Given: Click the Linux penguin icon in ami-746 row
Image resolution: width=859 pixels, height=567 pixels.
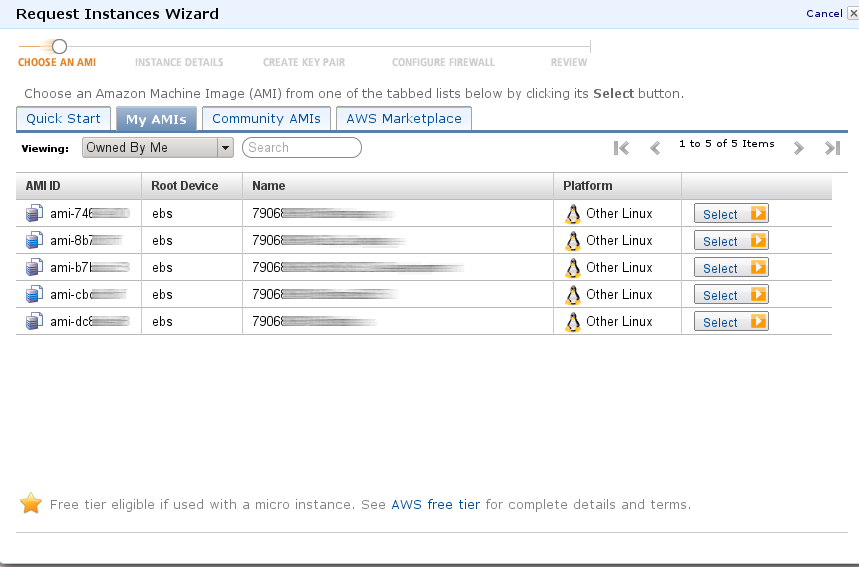Looking at the screenshot, I should click(572, 214).
